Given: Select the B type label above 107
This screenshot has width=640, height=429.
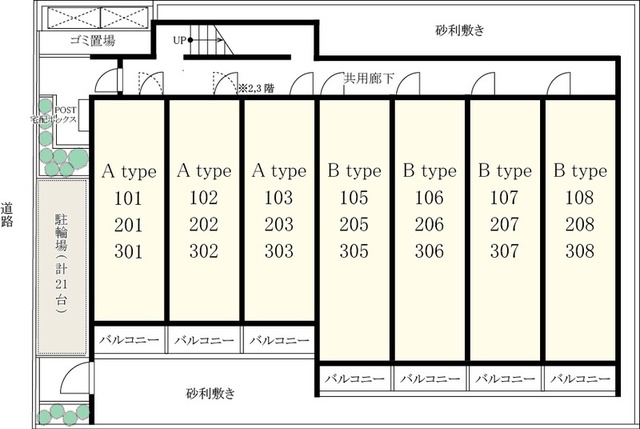Looking at the screenshot, I should coord(505,171).
